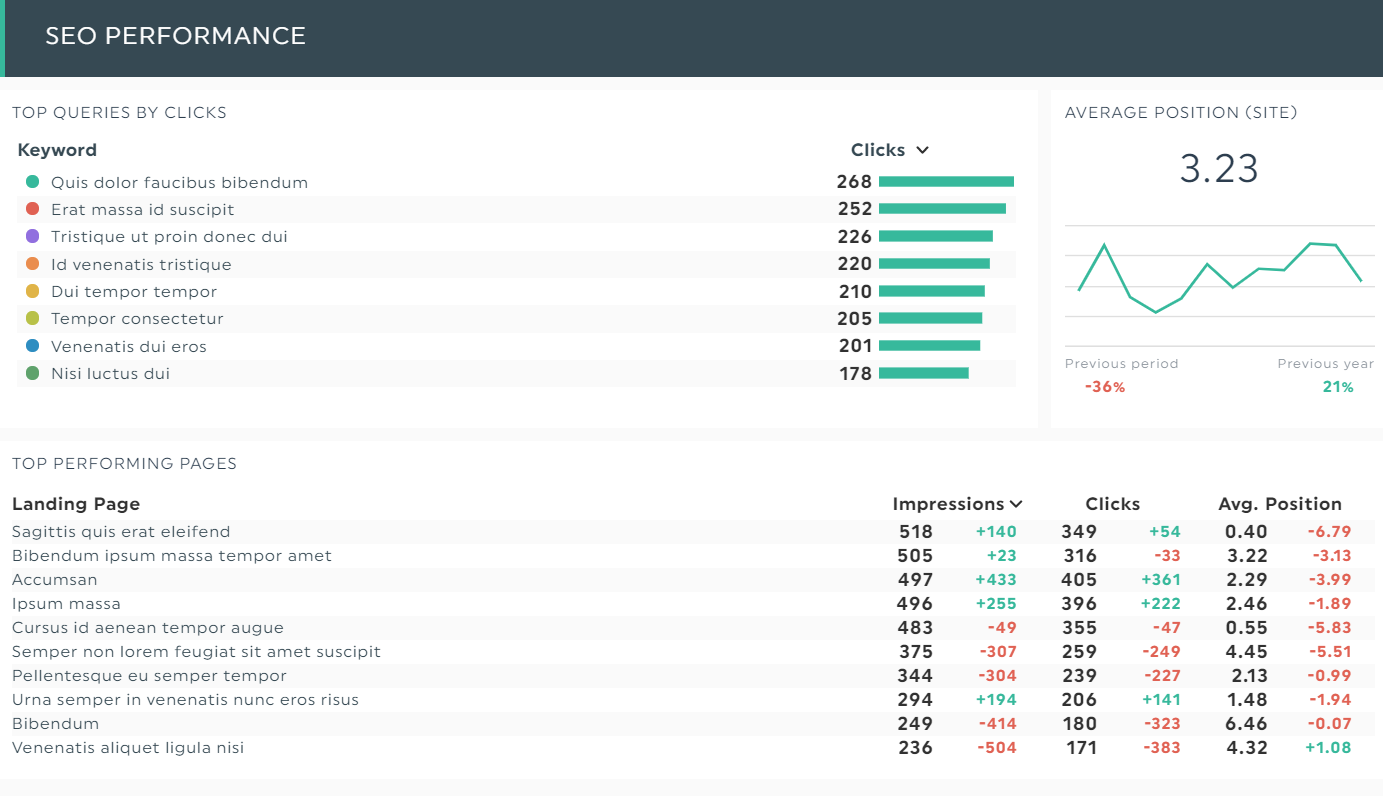Toggle sort arrow next to Impressions header

point(1016,504)
